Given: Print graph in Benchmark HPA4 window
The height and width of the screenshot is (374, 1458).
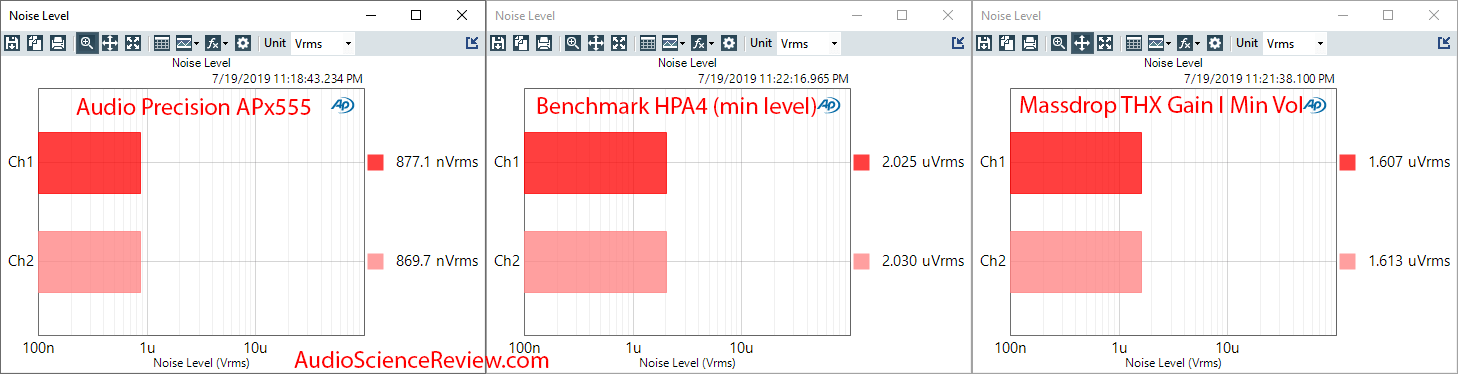Looking at the screenshot, I should coord(544,43).
